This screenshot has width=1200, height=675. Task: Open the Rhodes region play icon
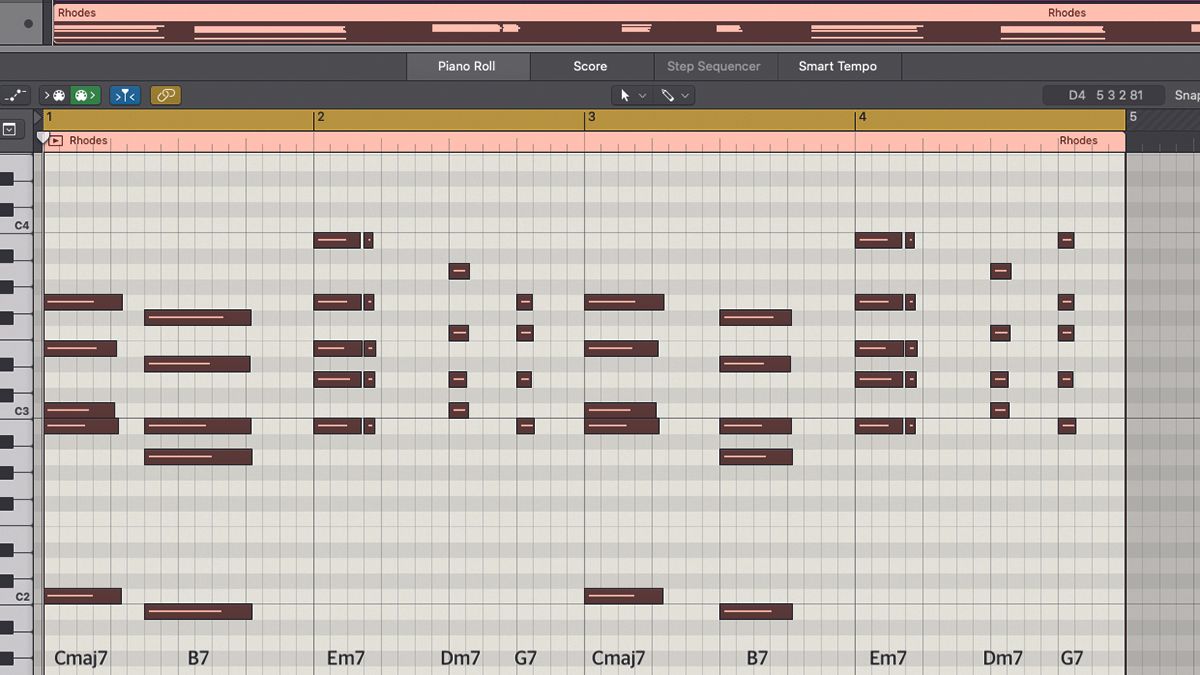point(55,140)
